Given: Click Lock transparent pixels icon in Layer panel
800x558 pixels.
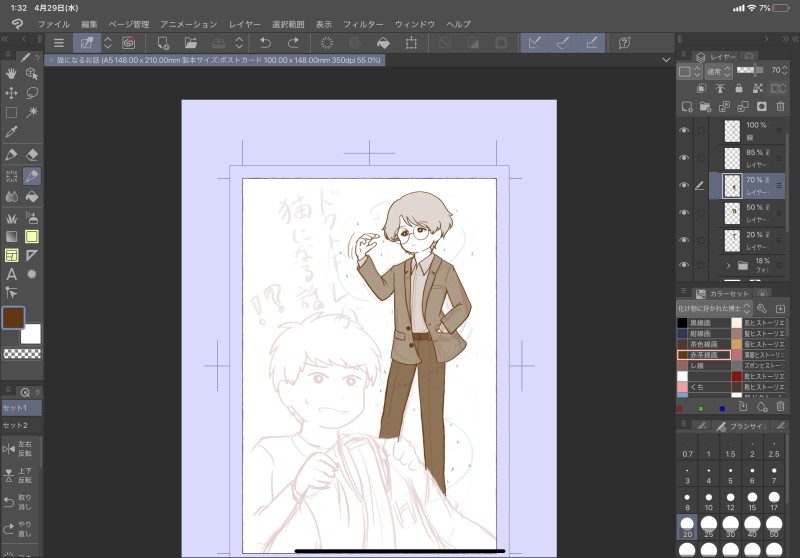Looking at the screenshot, I should coord(758,88).
